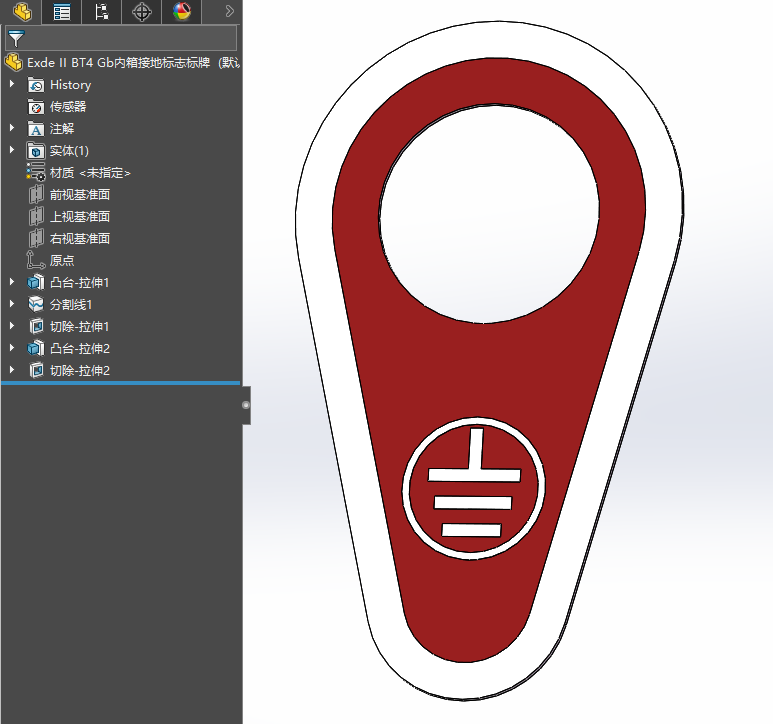773x724 pixels.
Task: Select the 原点 origin icon
Action: tap(35, 260)
